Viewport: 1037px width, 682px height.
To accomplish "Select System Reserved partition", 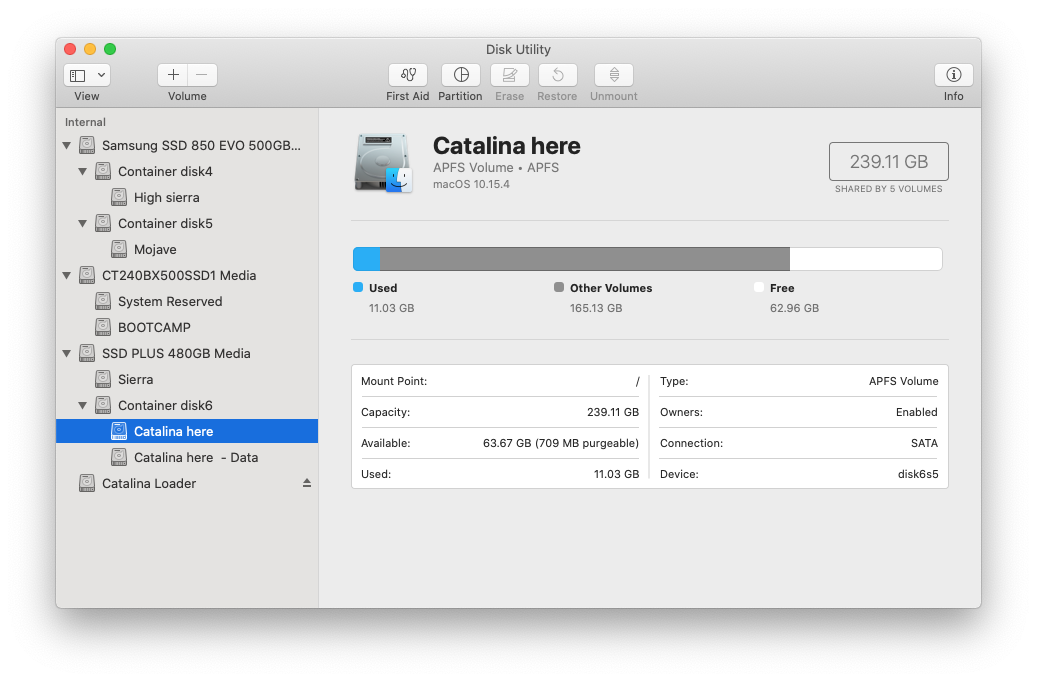I will click(187, 302).
